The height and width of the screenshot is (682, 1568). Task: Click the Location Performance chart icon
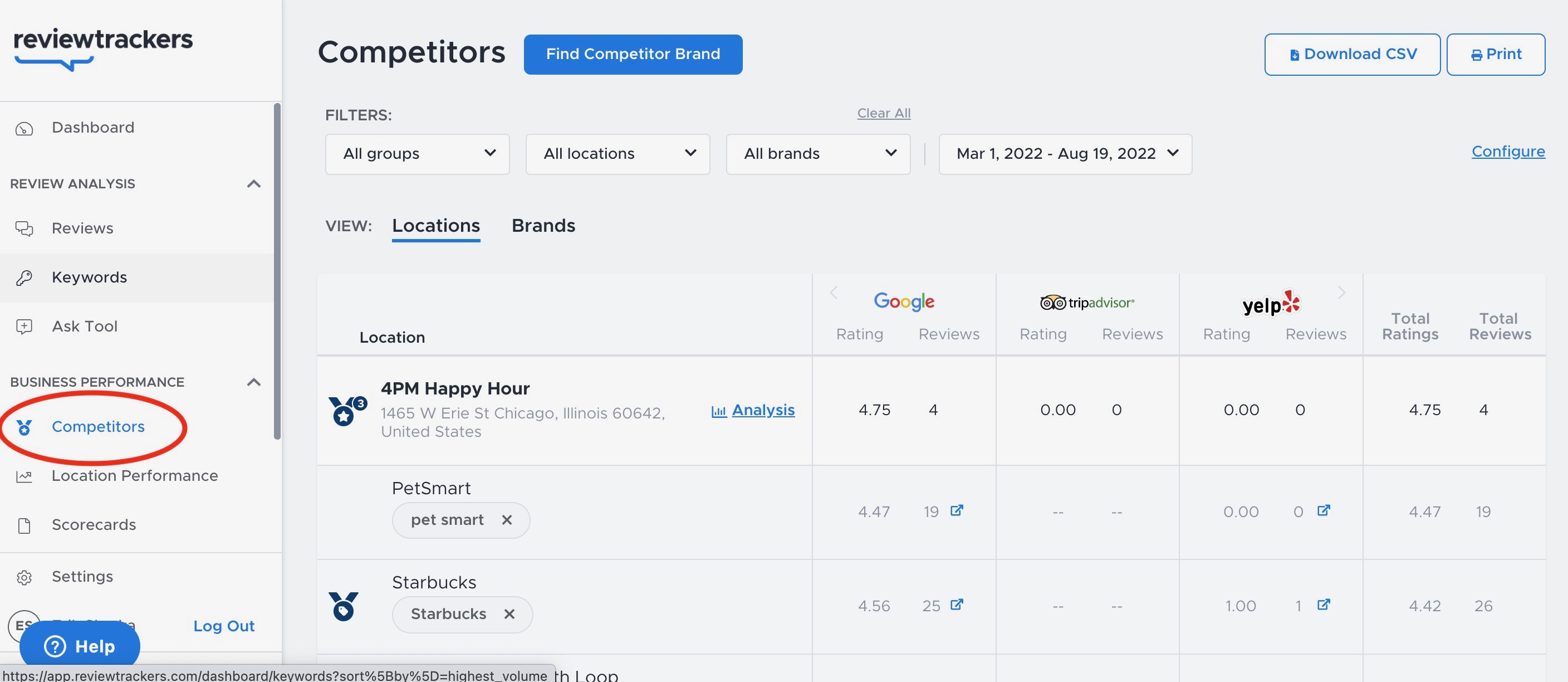pyautogui.click(x=24, y=476)
